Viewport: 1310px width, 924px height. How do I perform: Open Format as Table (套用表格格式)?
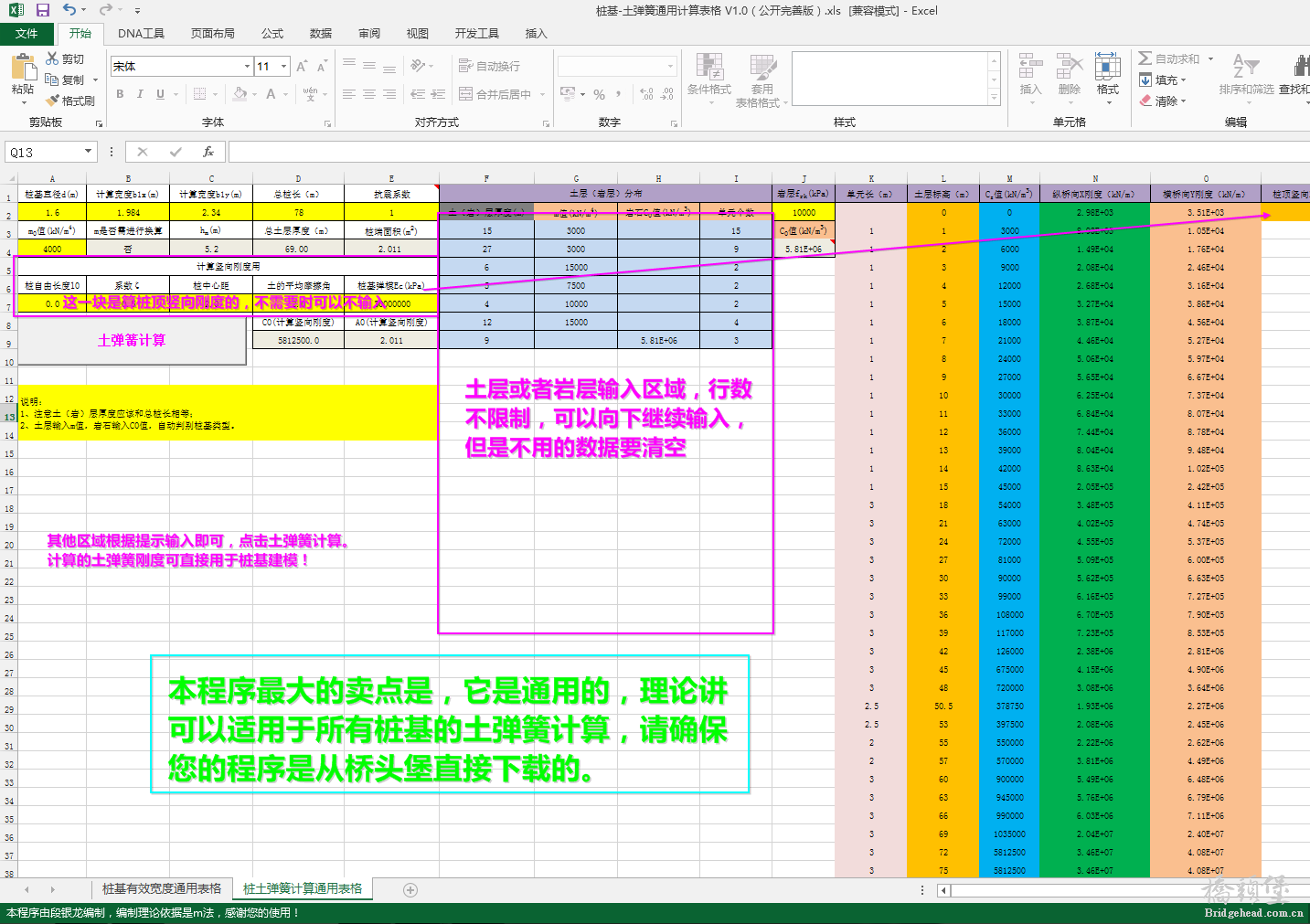(762, 80)
